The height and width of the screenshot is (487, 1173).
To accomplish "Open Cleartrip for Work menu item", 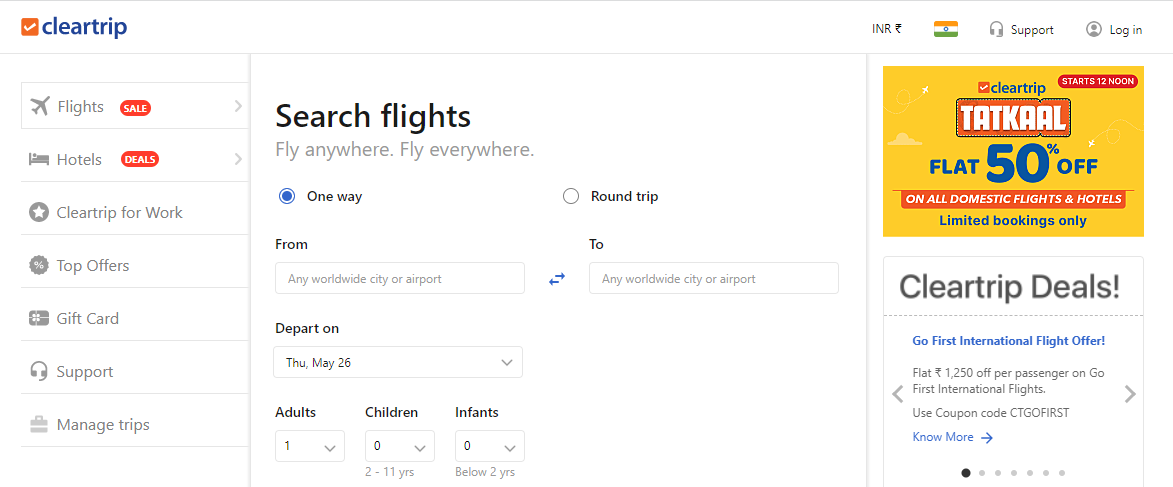I will point(119,212).
